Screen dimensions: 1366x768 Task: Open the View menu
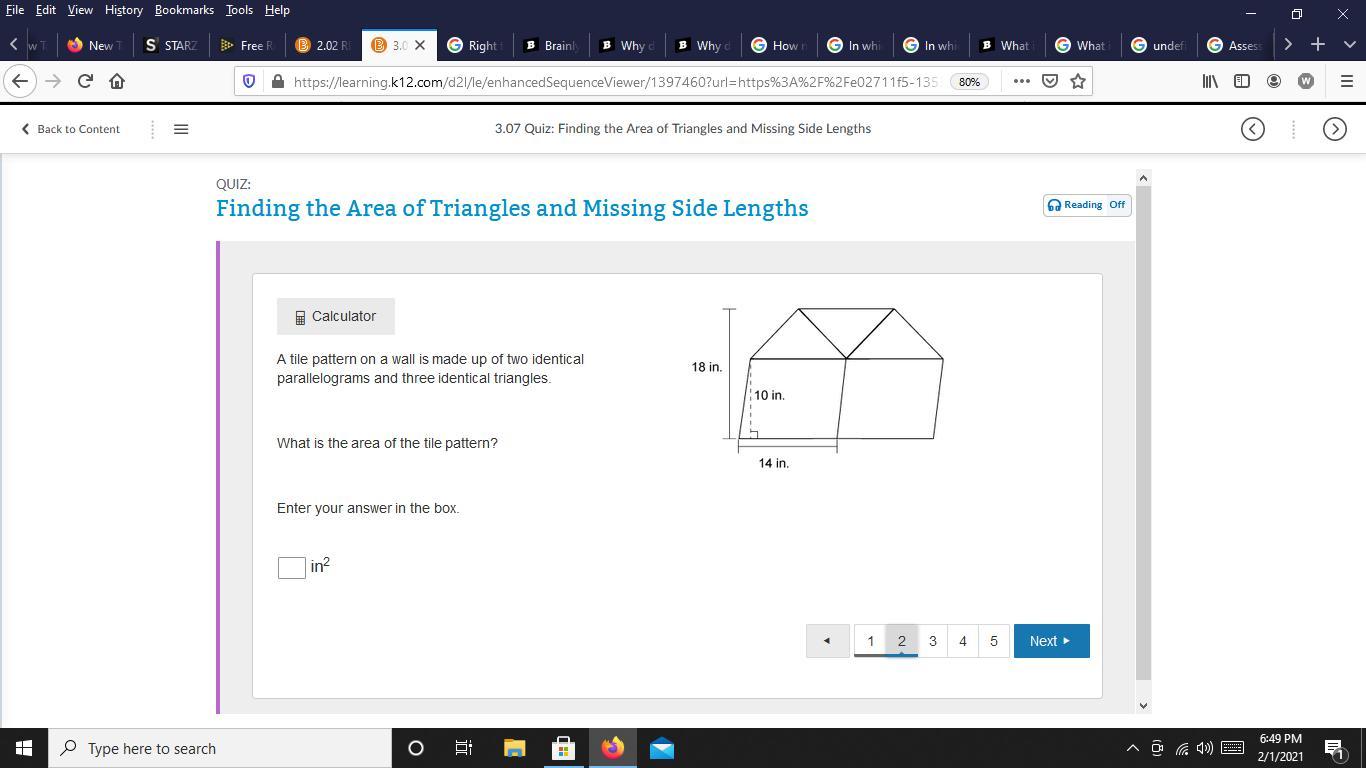pyautogui.click(x=80, y=10)
